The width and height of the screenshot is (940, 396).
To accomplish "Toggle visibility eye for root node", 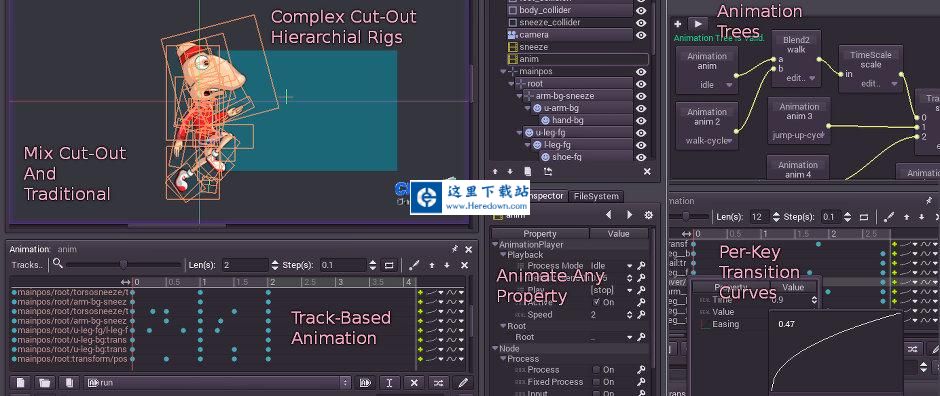I will click(x=641, y=84).
